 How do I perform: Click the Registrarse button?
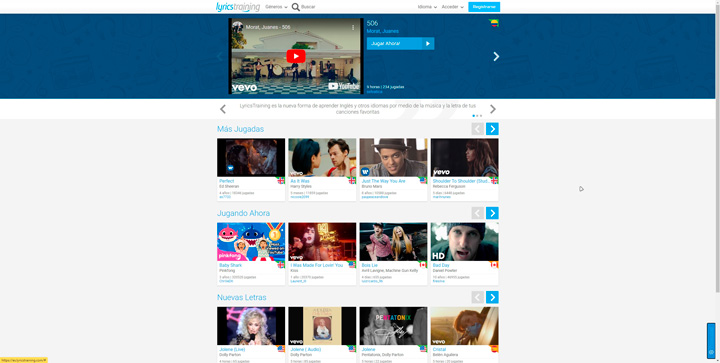[x=484, y=7]
